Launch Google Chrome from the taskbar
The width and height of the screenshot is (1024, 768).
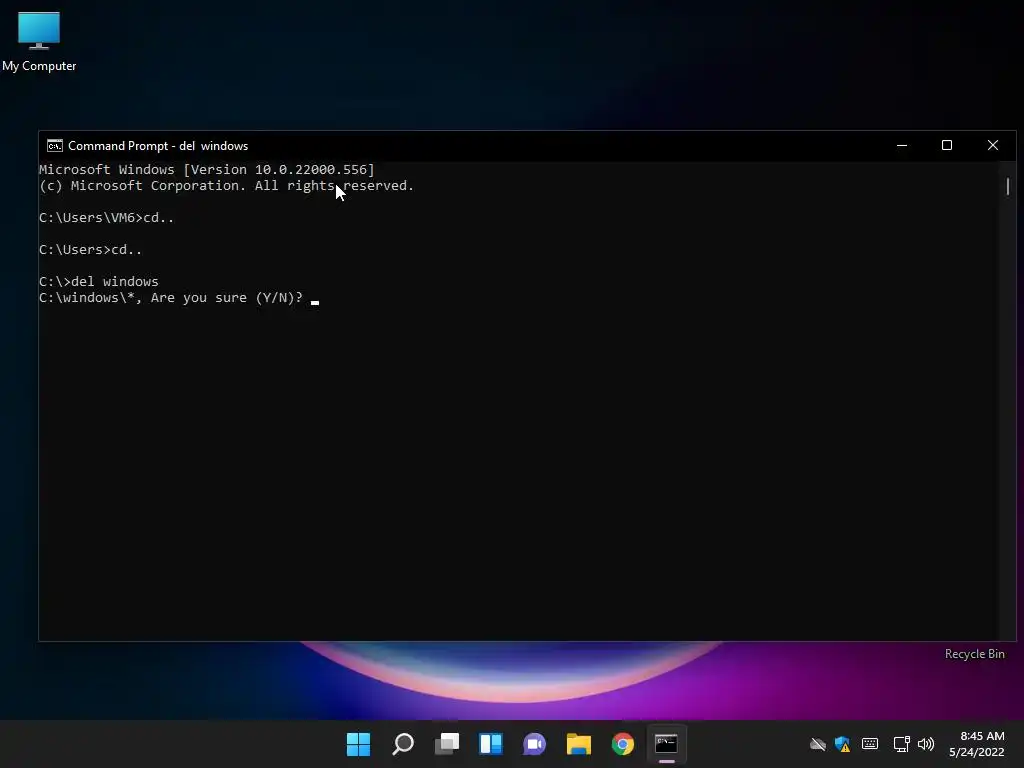[622, 744]
